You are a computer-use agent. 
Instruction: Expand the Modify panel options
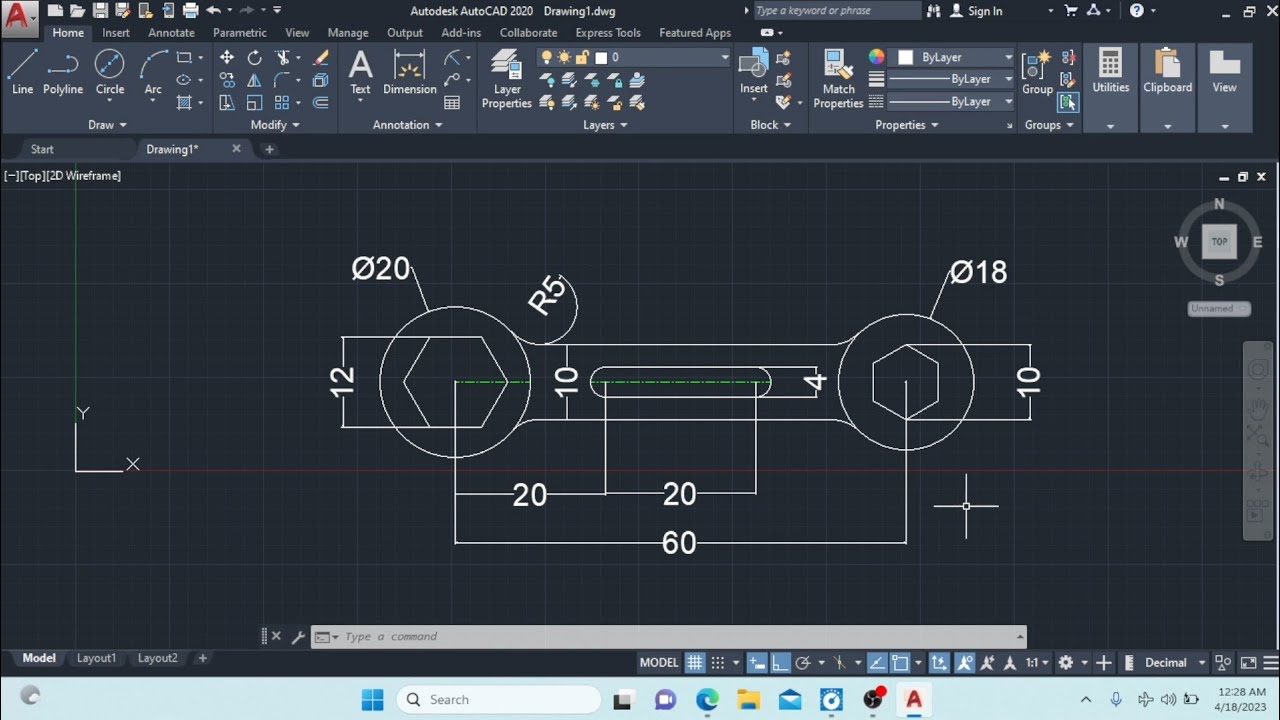pyautogui.click(x=273, y=125)
